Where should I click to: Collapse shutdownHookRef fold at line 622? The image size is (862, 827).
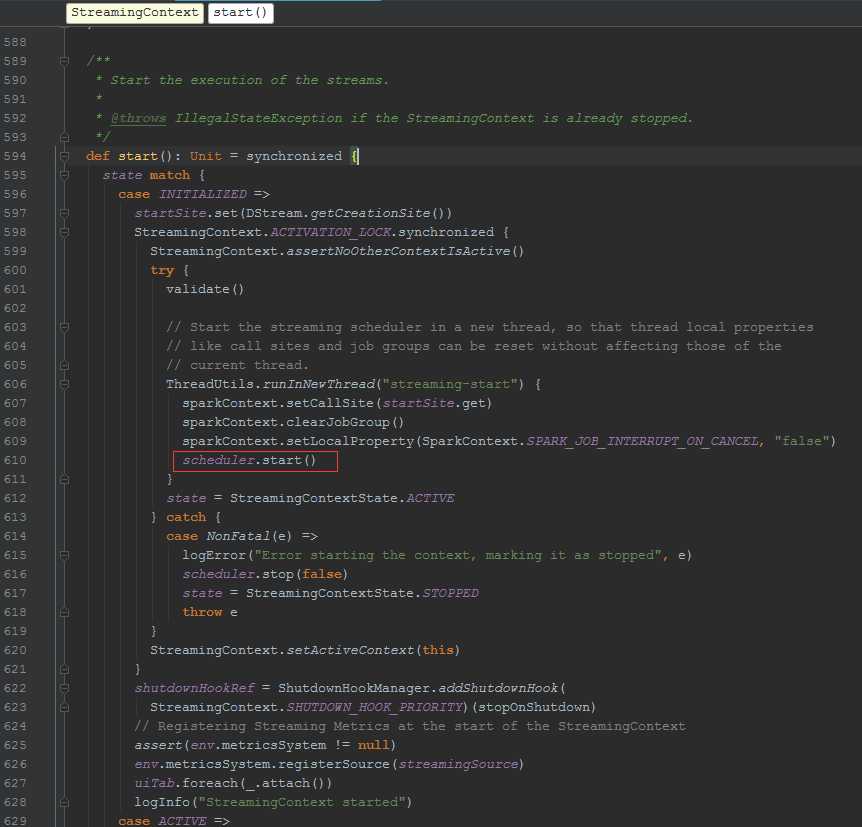click(x=64, y=688)
